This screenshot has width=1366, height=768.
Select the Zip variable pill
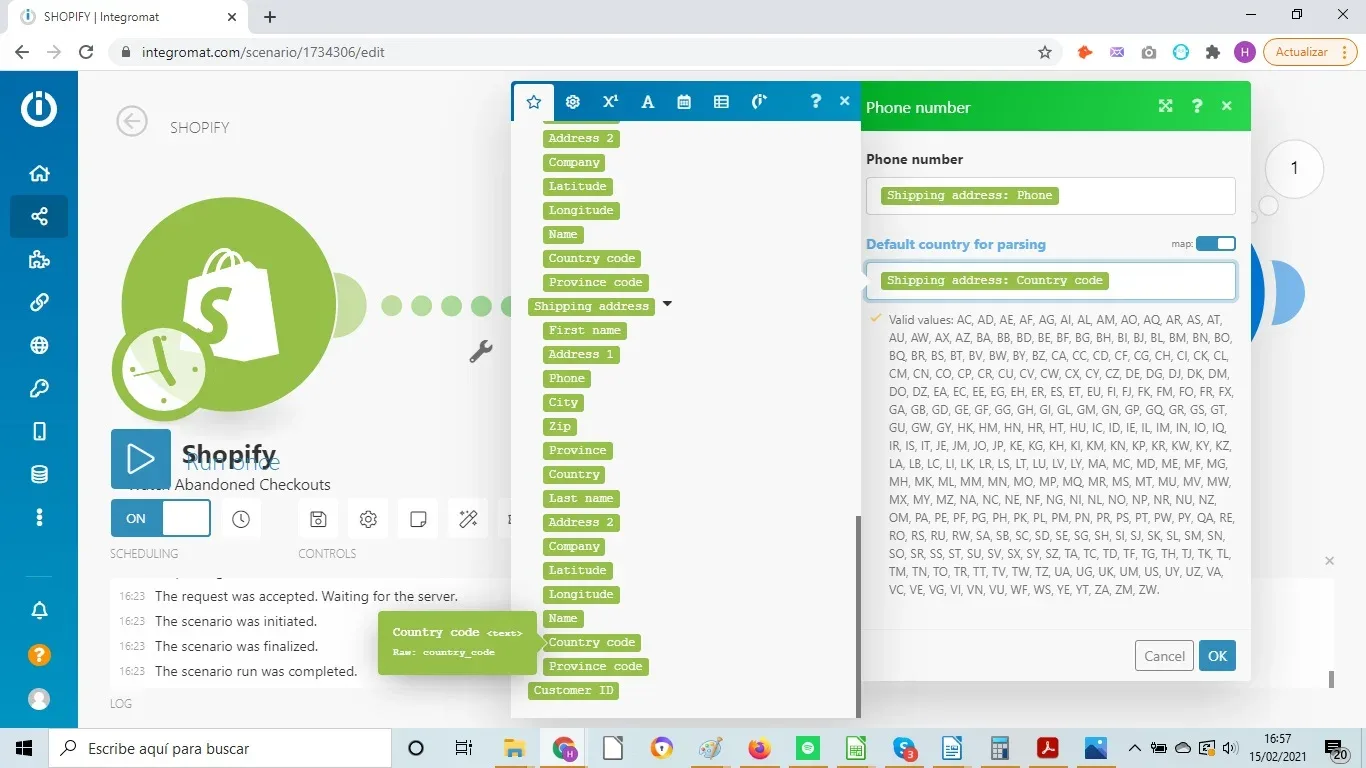click(560, 426)
